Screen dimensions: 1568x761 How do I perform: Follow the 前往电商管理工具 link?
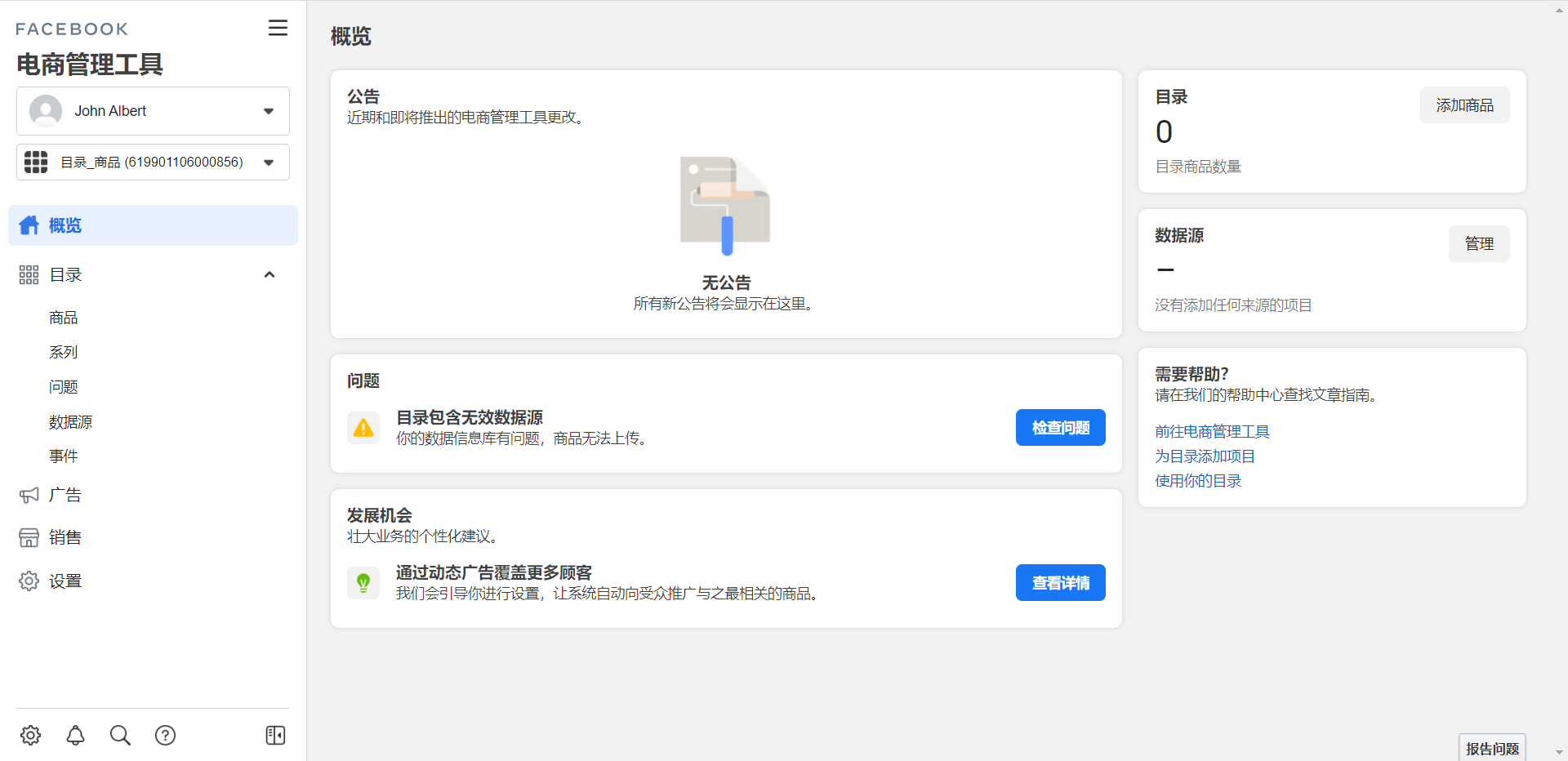[x=1212, y=432]
